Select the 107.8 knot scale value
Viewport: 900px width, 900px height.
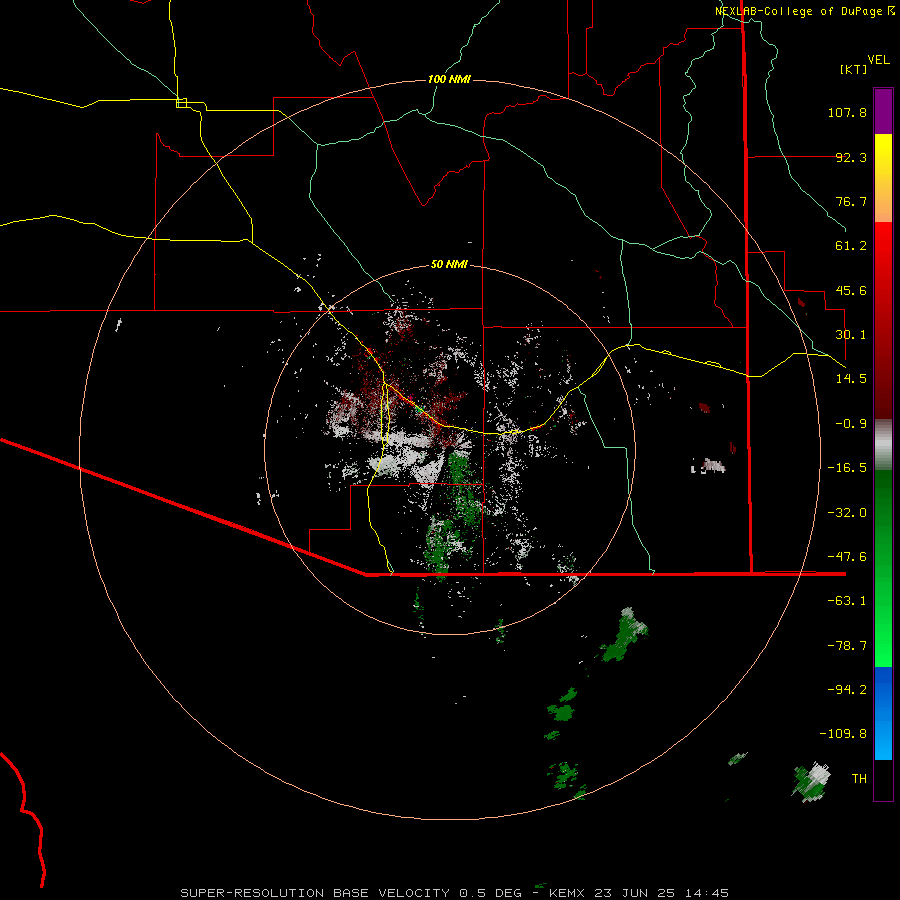click(x=847, y=112)
